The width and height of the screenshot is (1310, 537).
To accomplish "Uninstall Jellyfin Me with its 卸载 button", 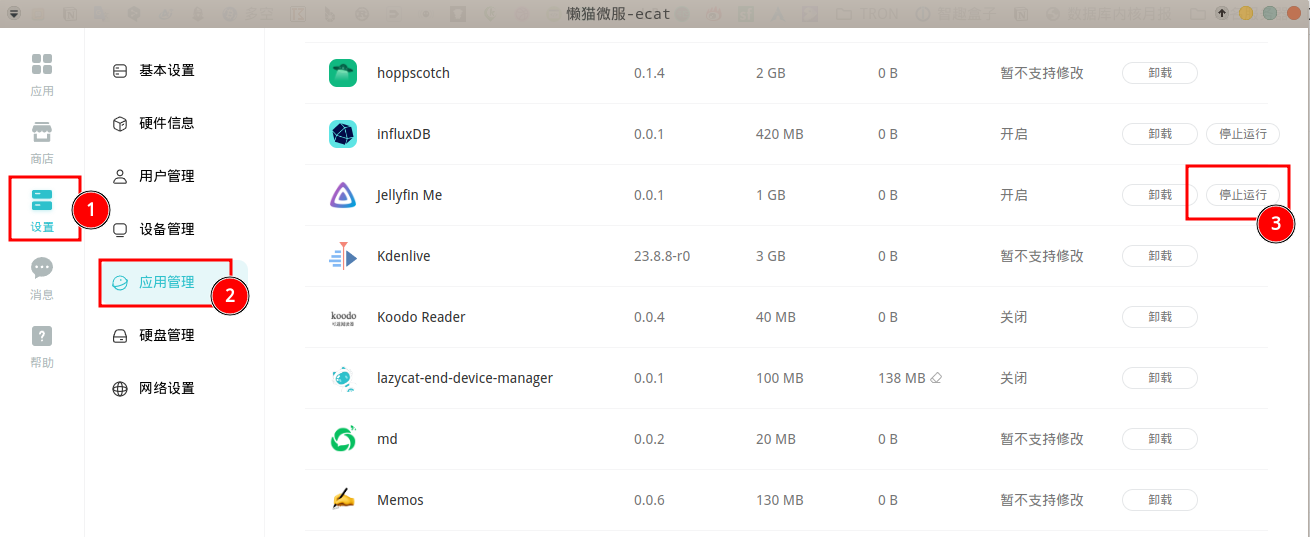I will (x=1160, y=195).
